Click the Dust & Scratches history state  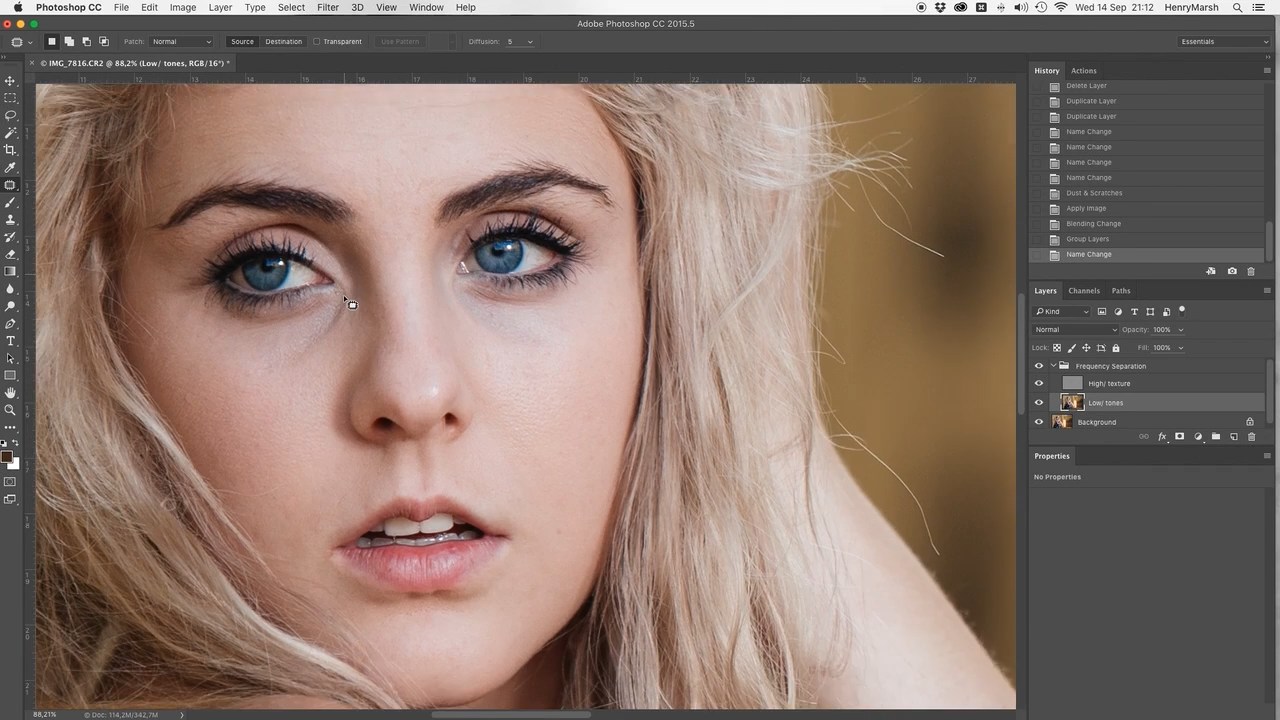(x=1094, y=193)
